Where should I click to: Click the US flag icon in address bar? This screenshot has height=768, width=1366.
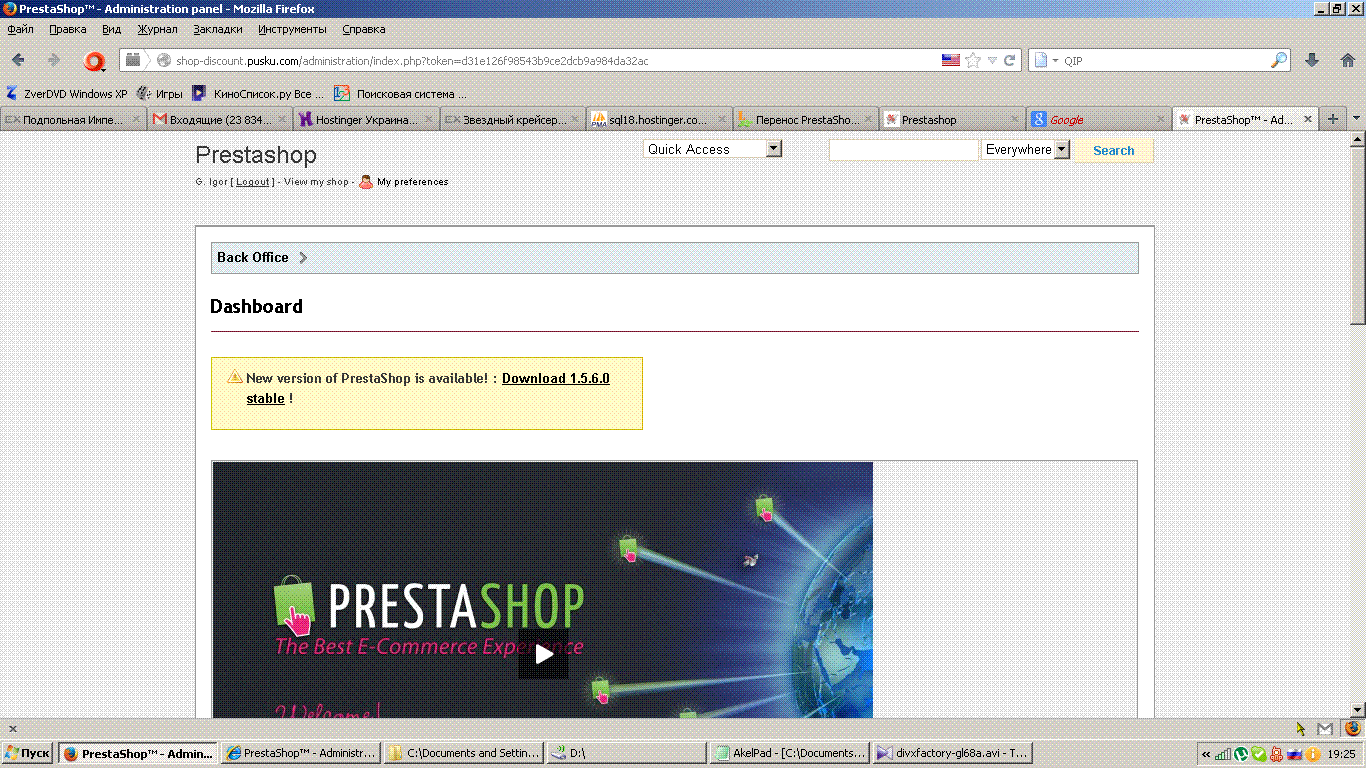[x=951, y=60]
